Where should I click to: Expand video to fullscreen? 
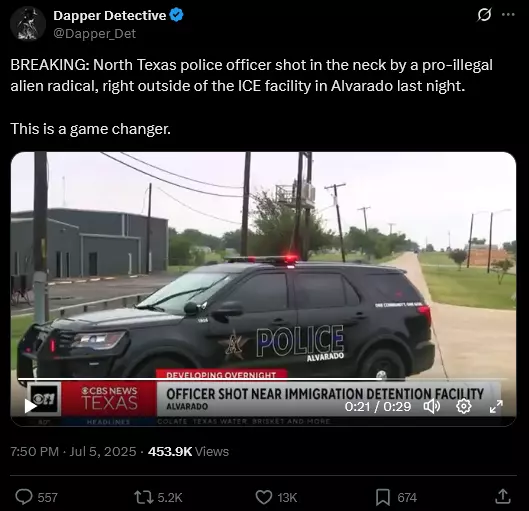[x=496, y=406]
